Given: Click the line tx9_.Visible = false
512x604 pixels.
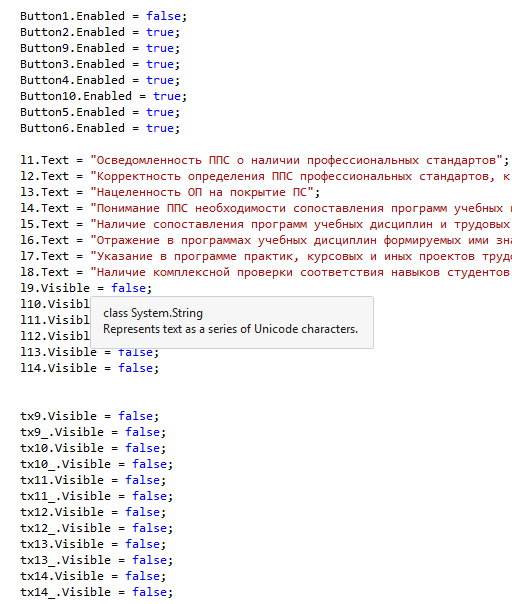Looking at the screenshot, I should (93, 432).
